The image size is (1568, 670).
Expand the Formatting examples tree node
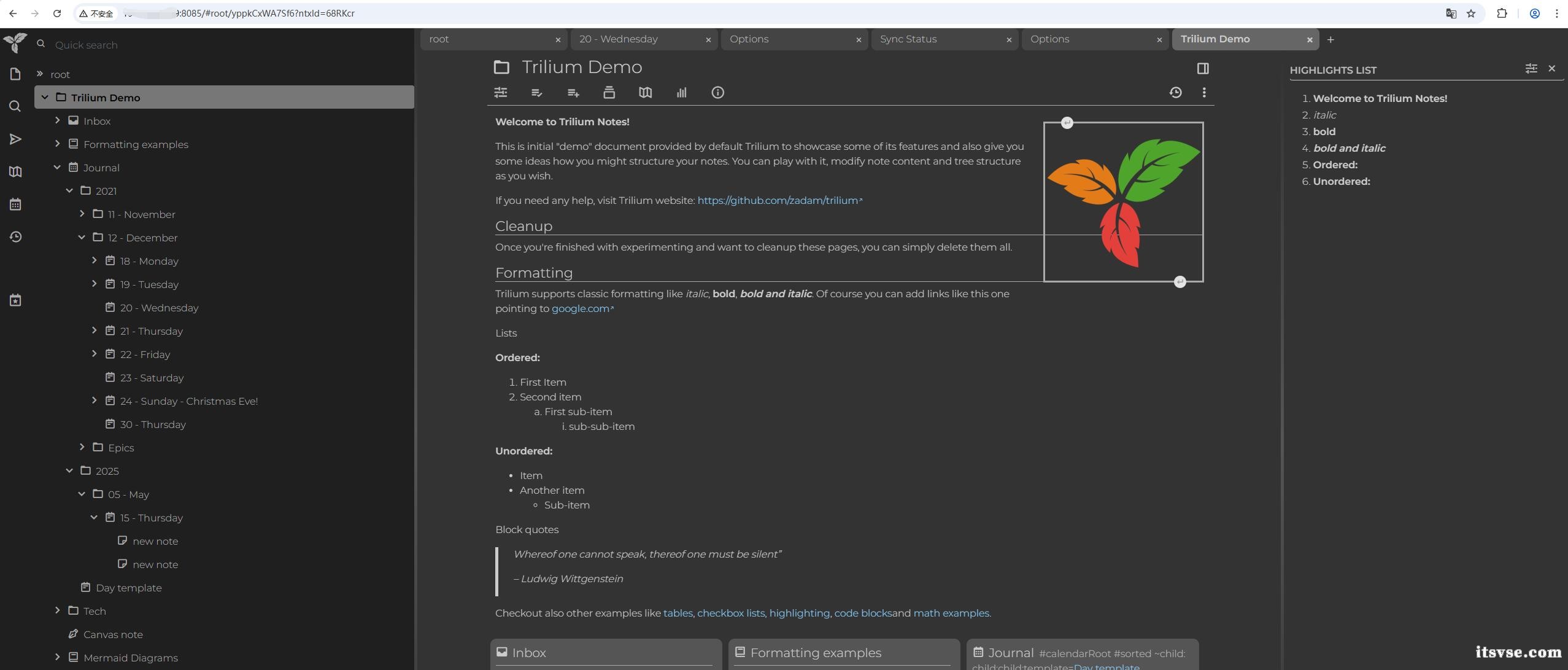[x=58, y=144]
